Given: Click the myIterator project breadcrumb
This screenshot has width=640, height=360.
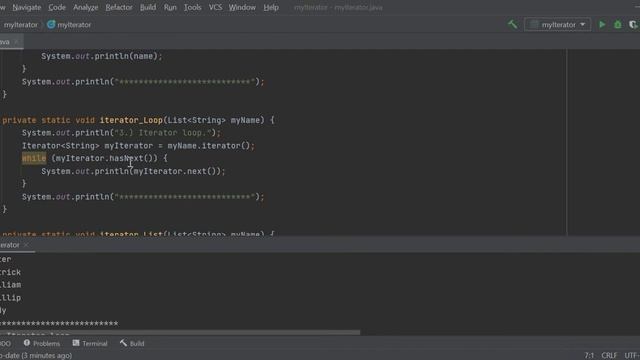Looking at the screenshot, I should point(20,25).
